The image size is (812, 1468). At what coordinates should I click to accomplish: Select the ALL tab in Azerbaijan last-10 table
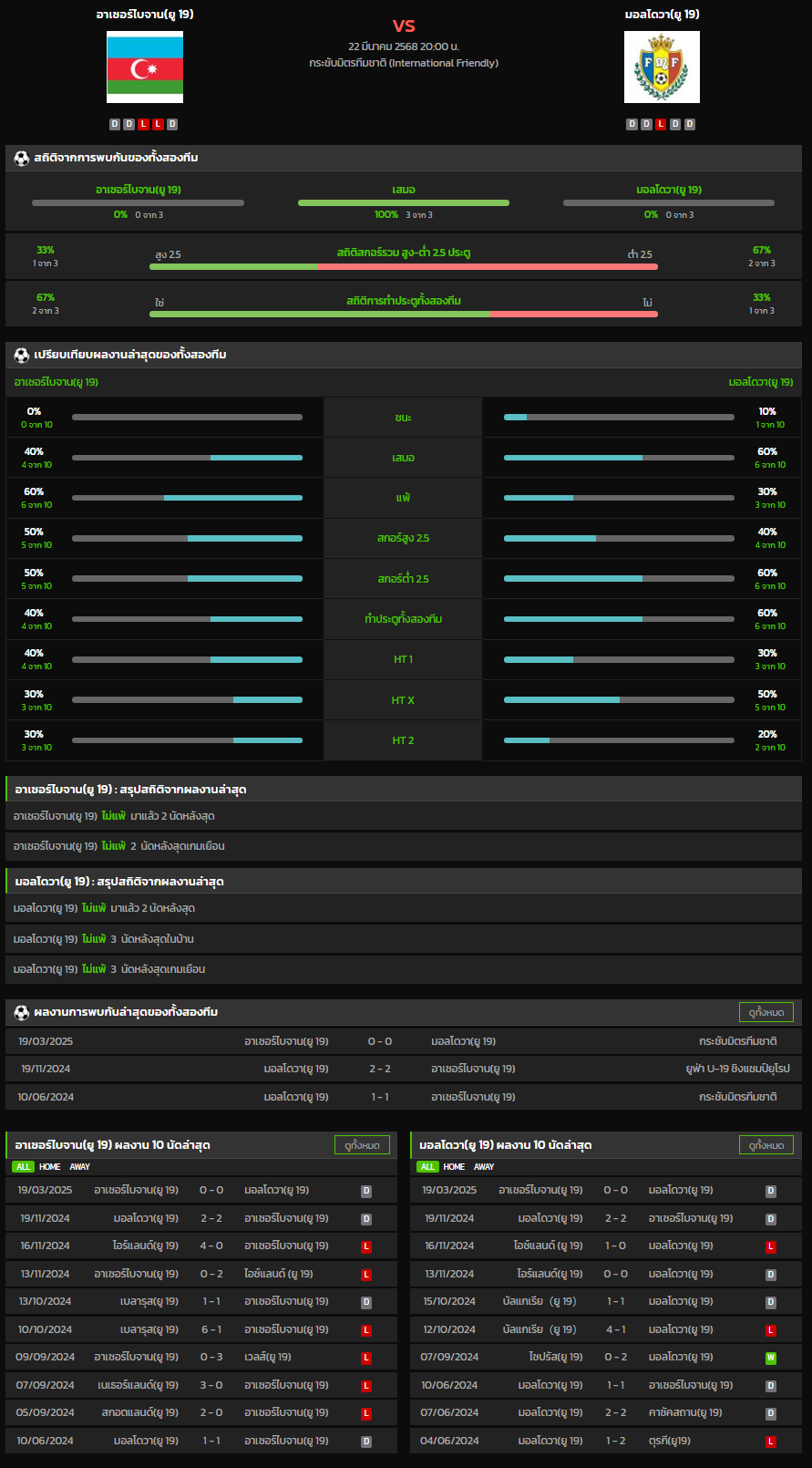(x=23, y=1167)
